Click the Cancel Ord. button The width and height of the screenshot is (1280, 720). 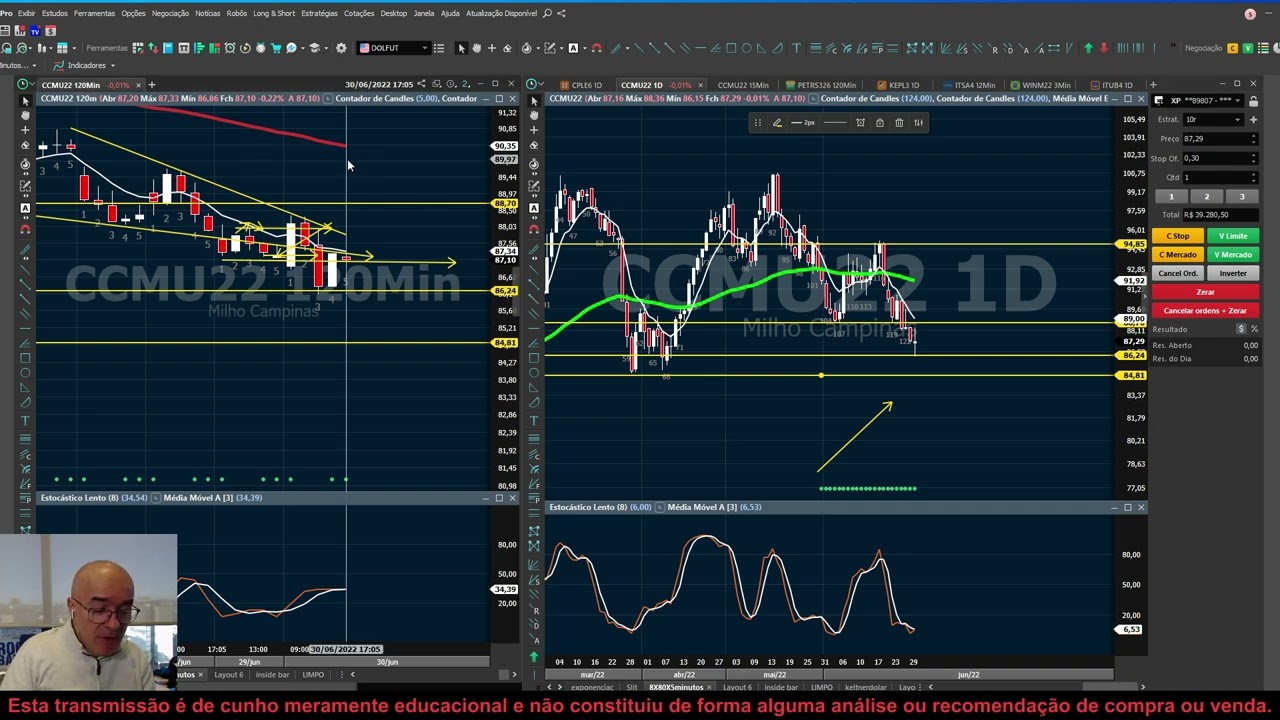(x=1178, y=273)
